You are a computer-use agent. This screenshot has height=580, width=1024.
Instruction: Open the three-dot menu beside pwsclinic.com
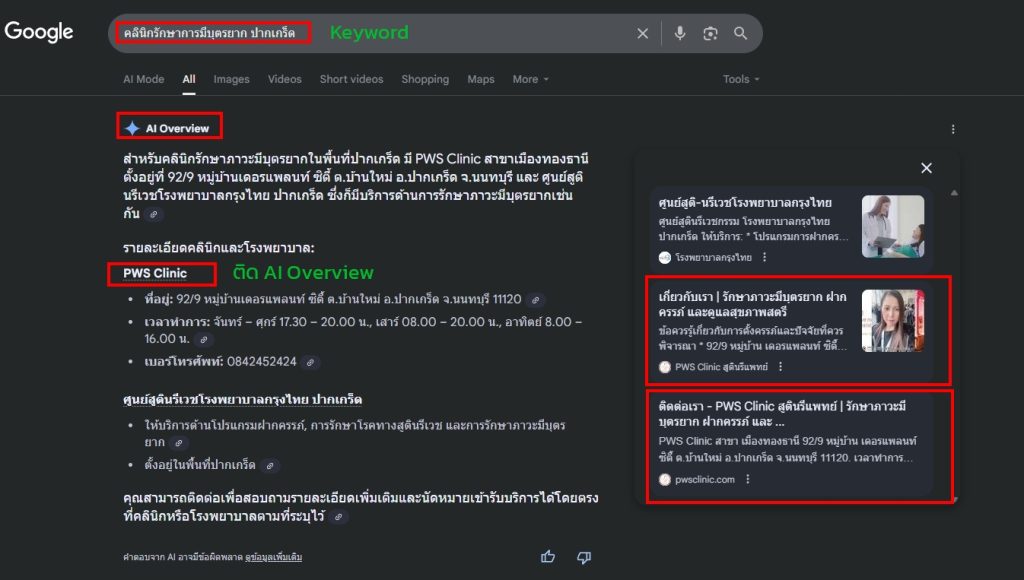(x=748, y=479)
